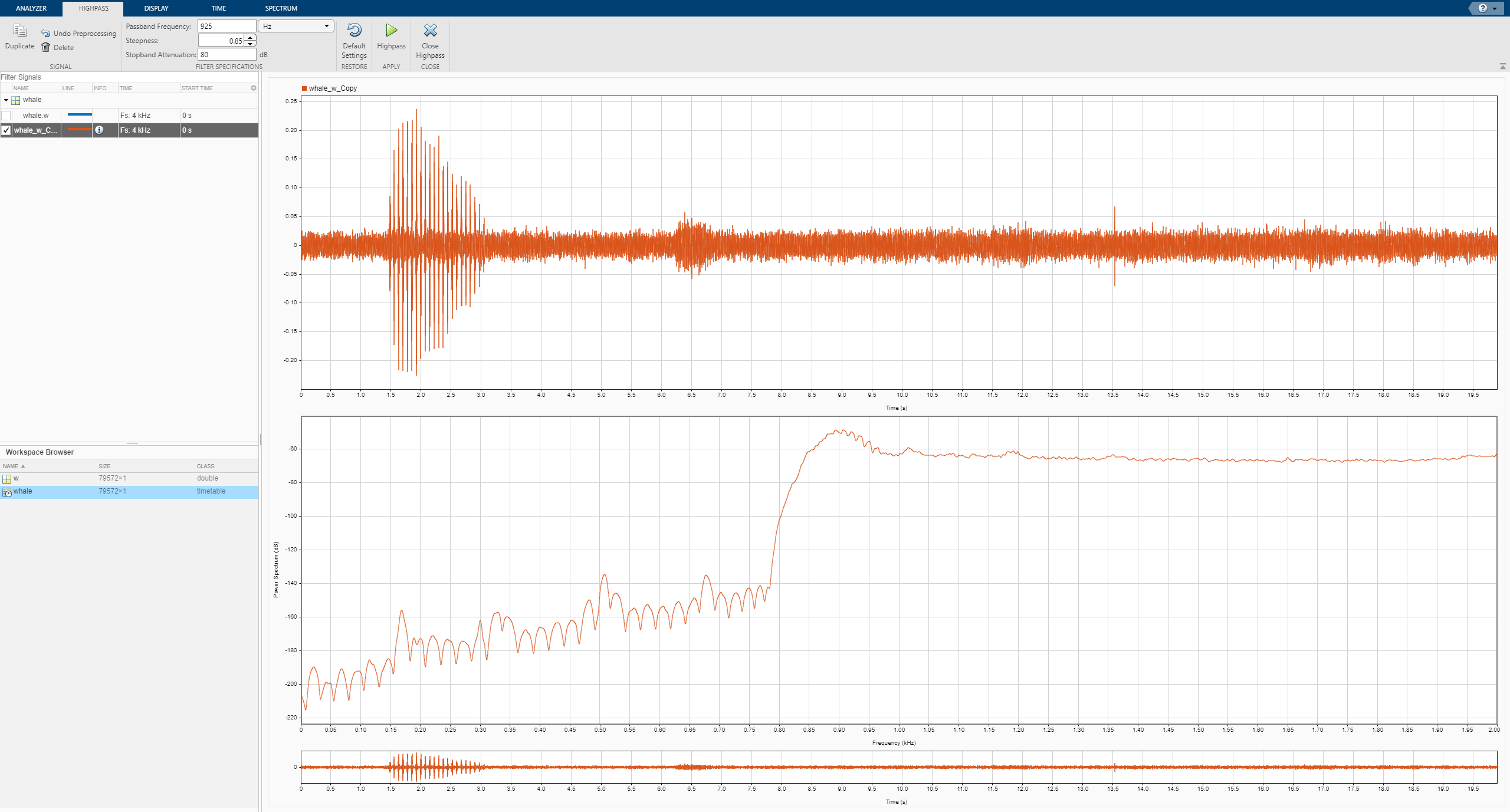Collapse the whale signal tree node

click(6, 100)
